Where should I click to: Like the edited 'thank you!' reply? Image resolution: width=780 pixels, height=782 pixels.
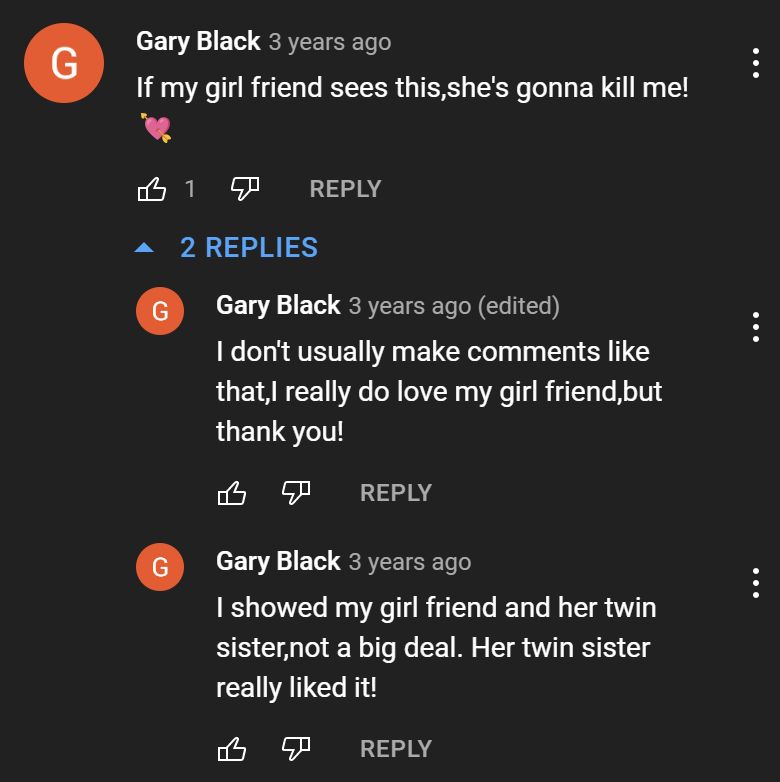(232, 493)
